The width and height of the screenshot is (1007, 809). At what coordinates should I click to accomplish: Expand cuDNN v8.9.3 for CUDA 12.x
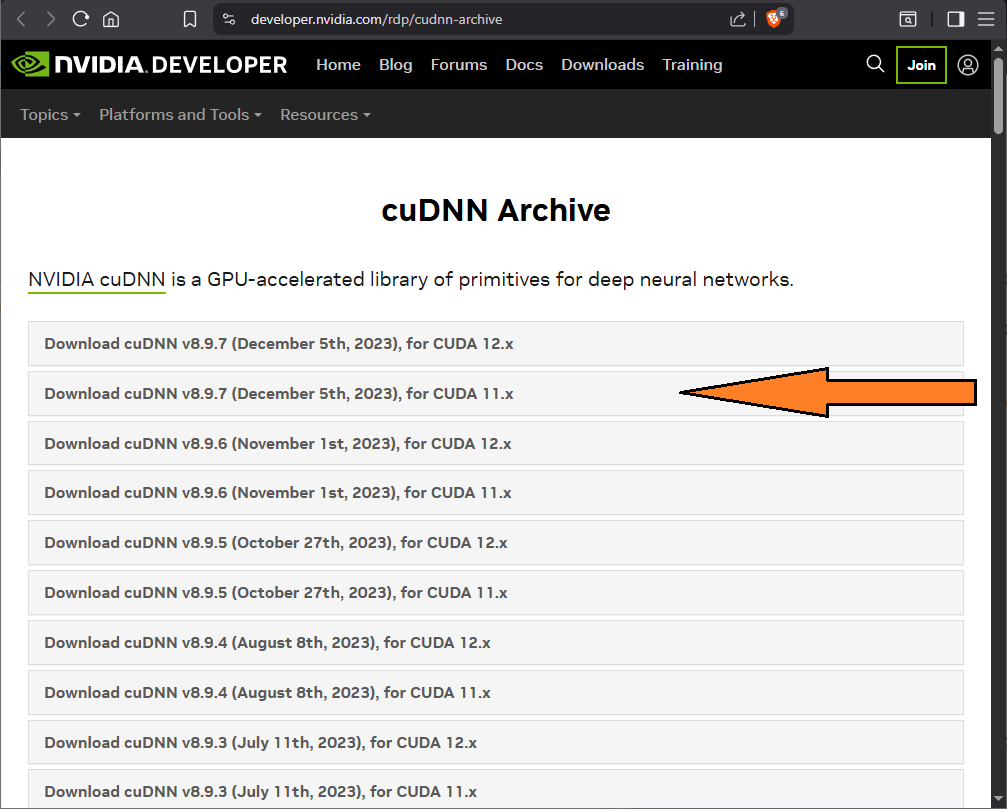tap(496, 742)
